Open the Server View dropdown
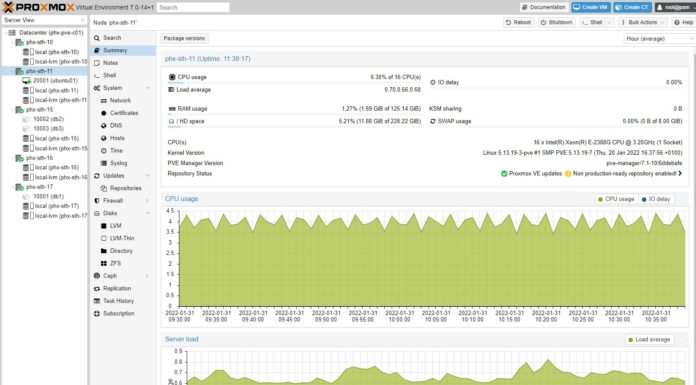This screenshot has height=385, width=696. (x=44, y=20)
